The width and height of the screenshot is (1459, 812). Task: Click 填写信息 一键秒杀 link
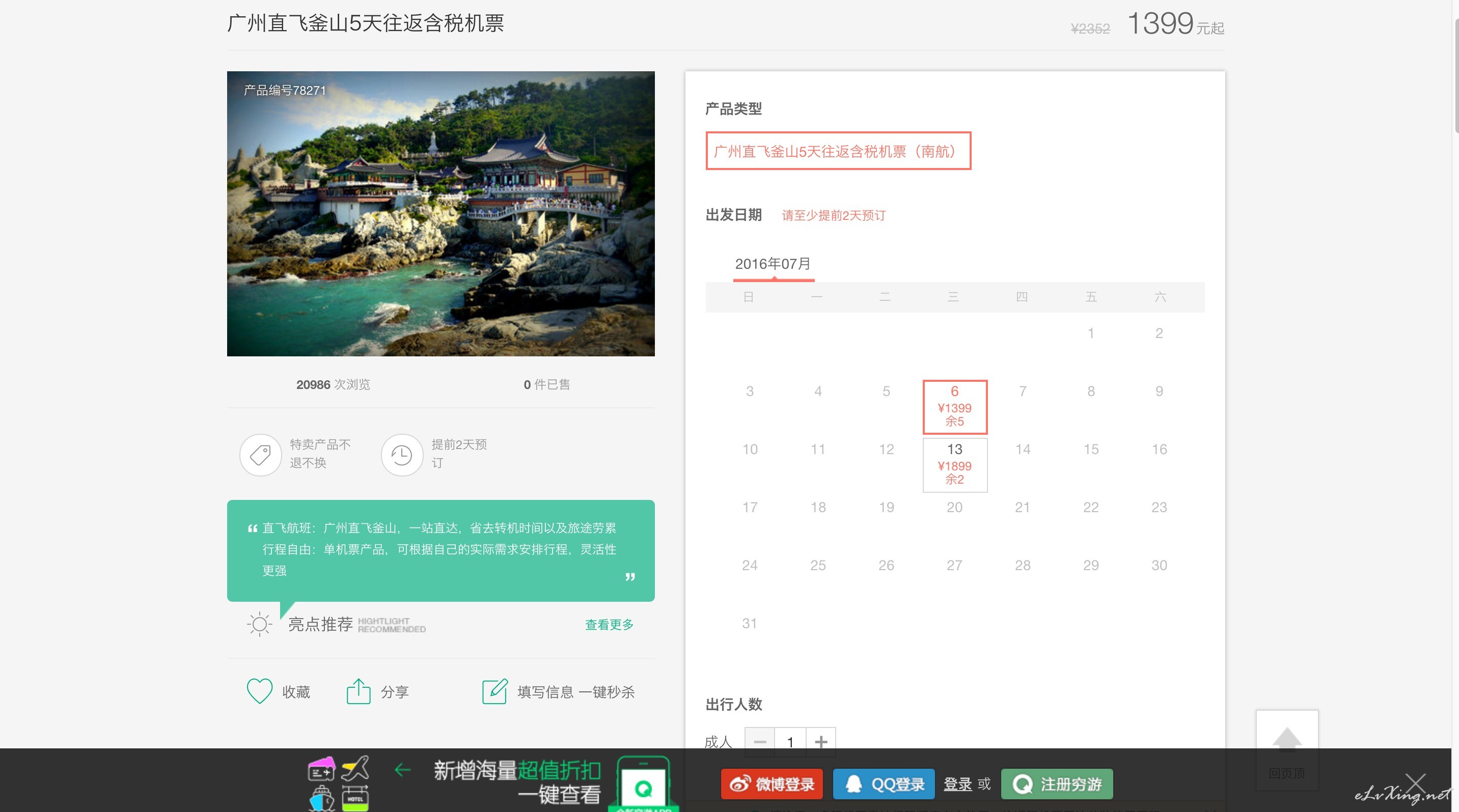coord(576,692)
